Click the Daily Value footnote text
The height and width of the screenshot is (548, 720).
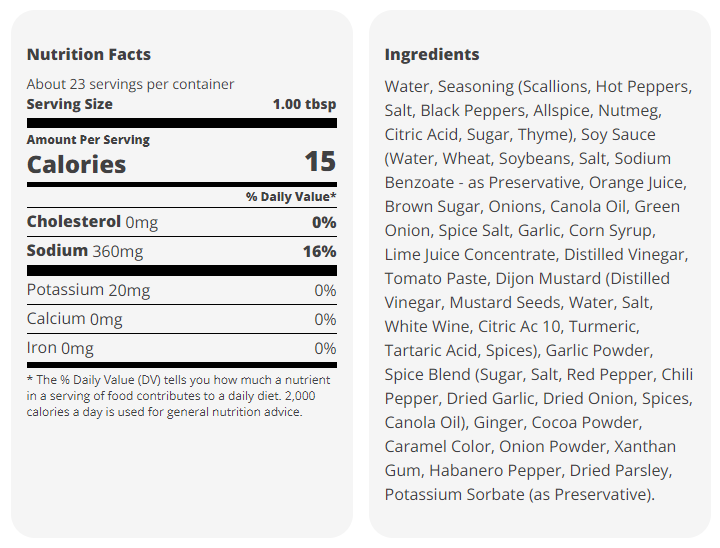(179, 396)
